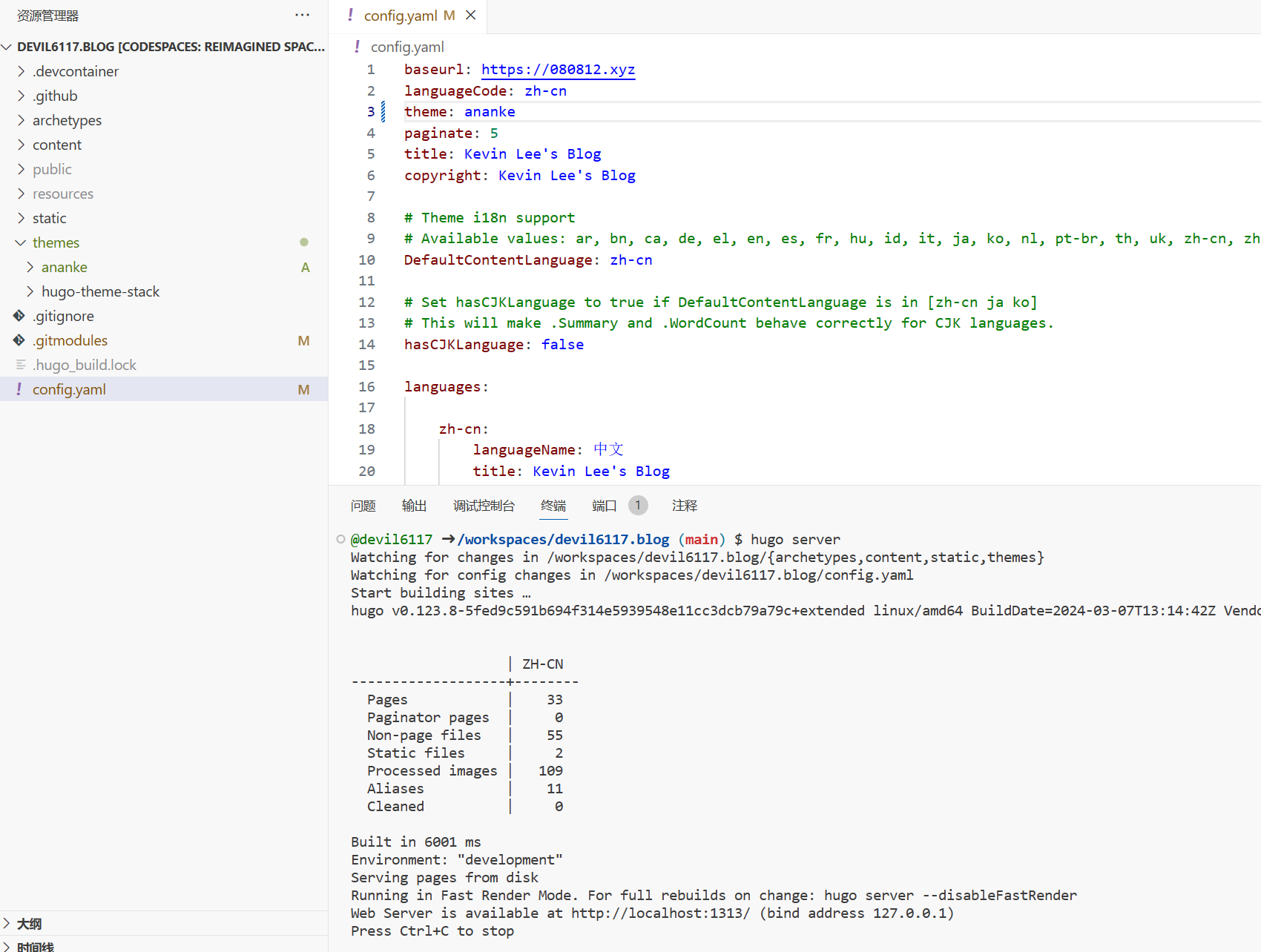
Task: Close the config.yaml editor tab
Action: [470, 16]
